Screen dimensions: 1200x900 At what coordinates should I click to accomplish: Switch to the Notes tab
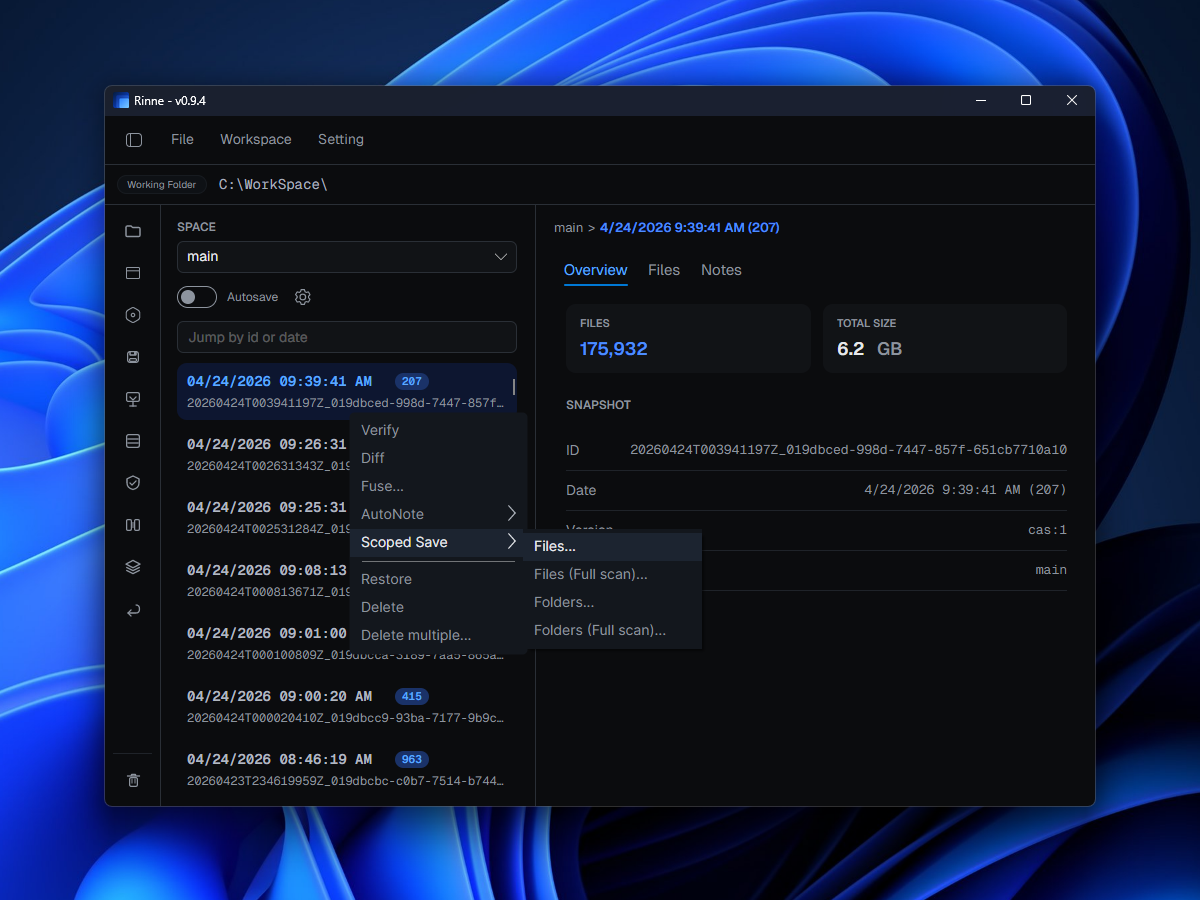[x=721, y=270]
